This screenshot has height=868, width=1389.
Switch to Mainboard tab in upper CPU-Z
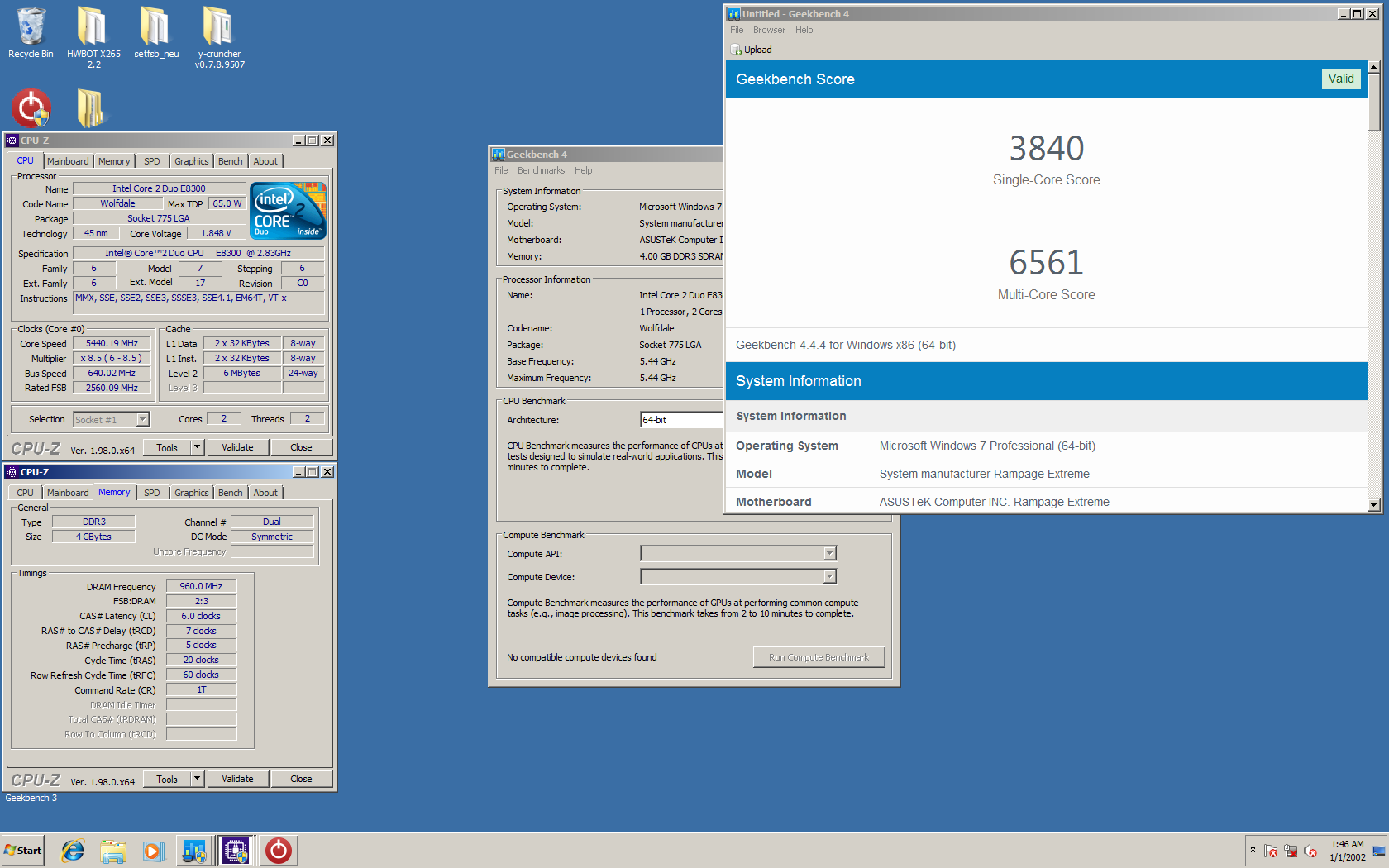(x=68, y=161)
